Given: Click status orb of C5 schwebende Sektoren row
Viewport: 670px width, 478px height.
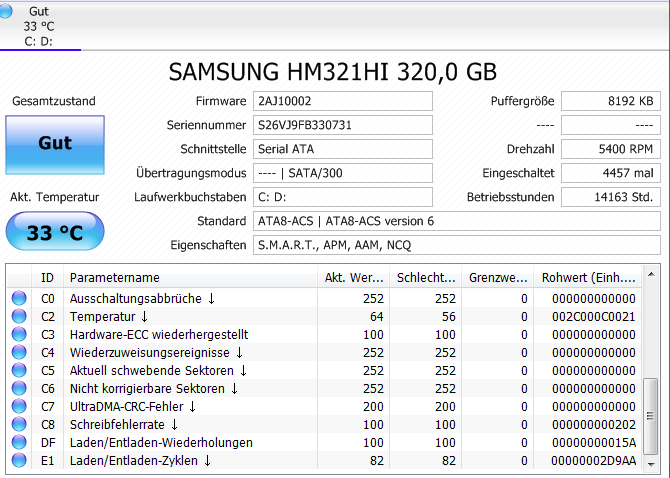Looking at the screenshot, I should tap(19, 370).
